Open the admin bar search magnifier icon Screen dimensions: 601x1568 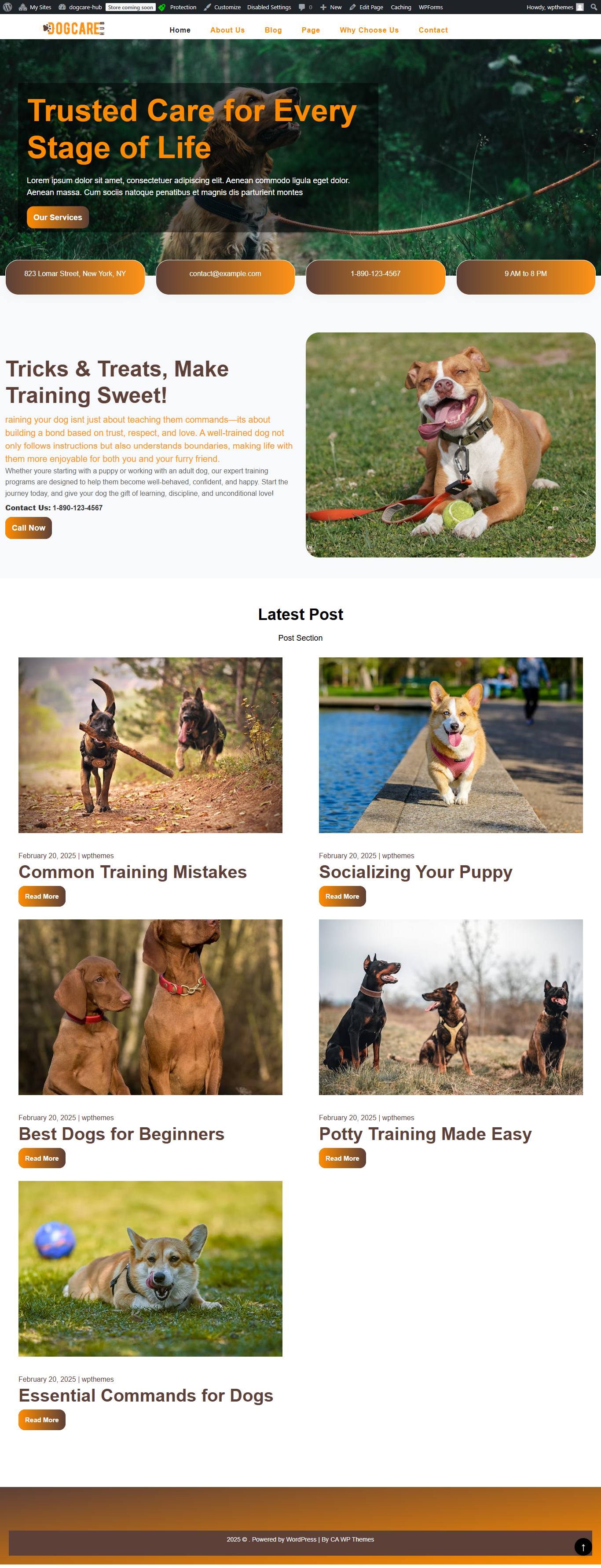[594, 7]
